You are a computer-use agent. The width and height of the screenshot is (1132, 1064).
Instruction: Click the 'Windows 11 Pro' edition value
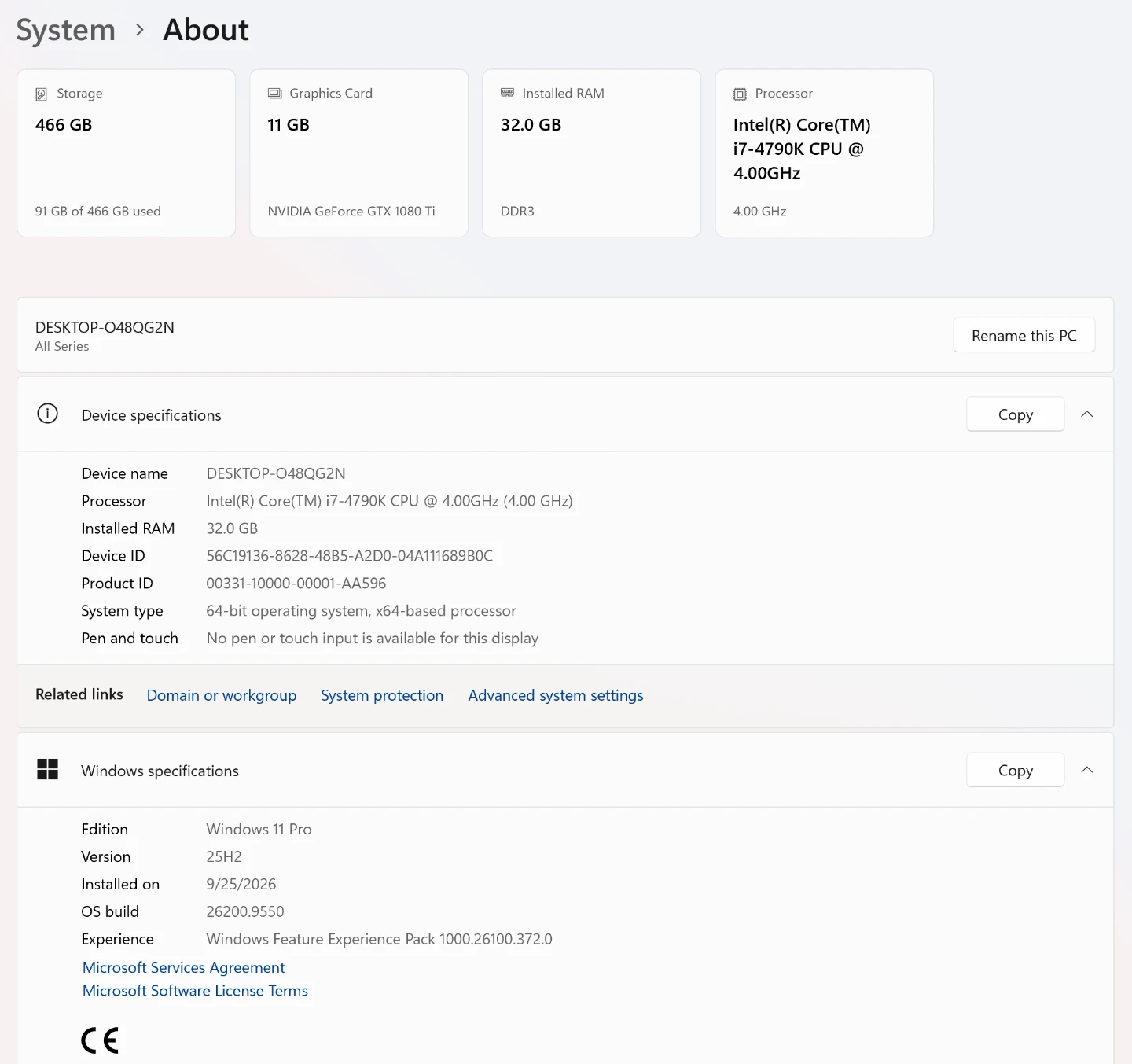click(259, 829)
